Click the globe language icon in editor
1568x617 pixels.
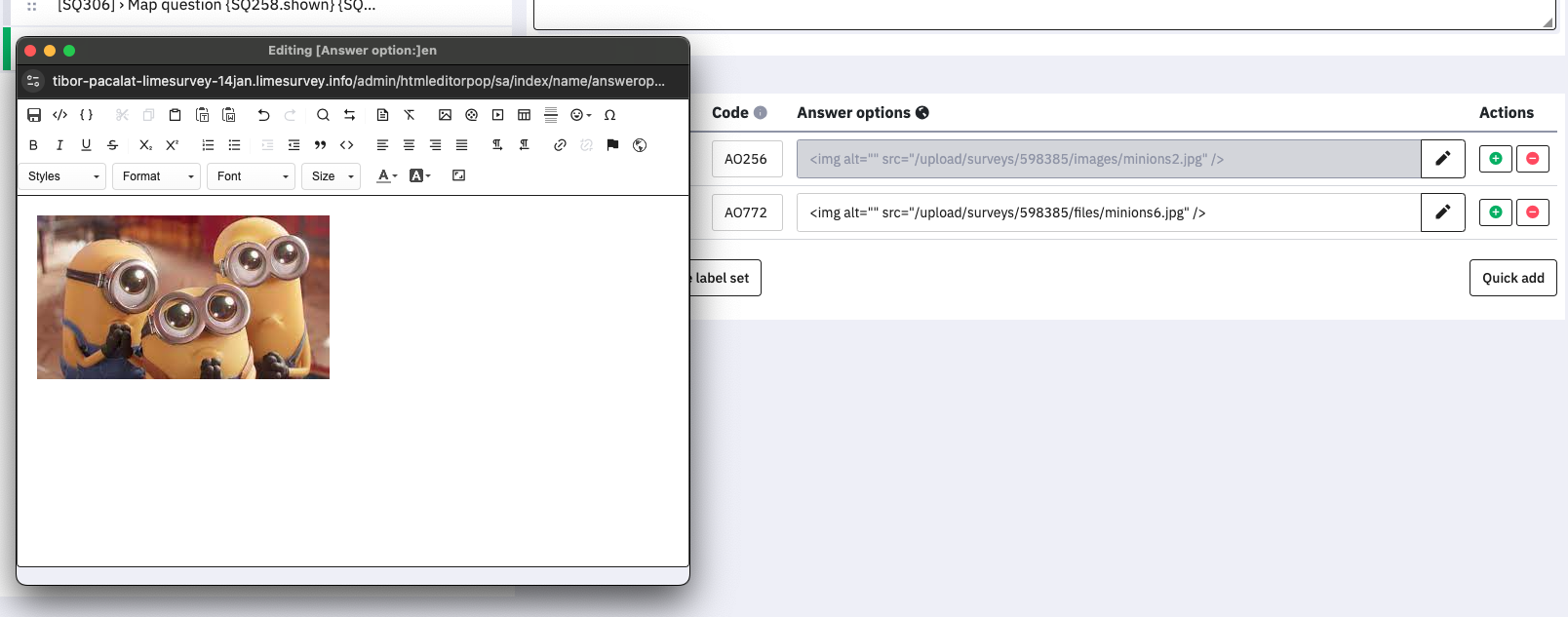coord(640,145)
